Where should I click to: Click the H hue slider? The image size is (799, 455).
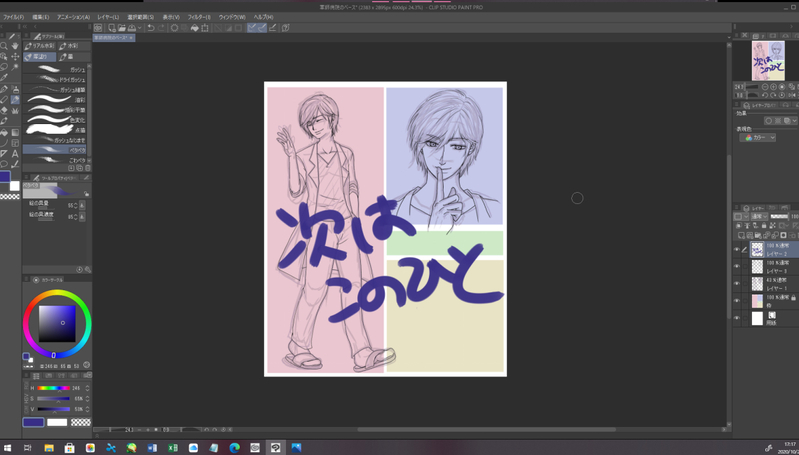coord(54,388)
